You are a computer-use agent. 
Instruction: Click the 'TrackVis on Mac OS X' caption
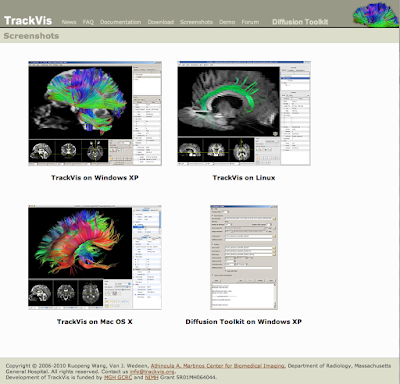[x=95, y=322]
